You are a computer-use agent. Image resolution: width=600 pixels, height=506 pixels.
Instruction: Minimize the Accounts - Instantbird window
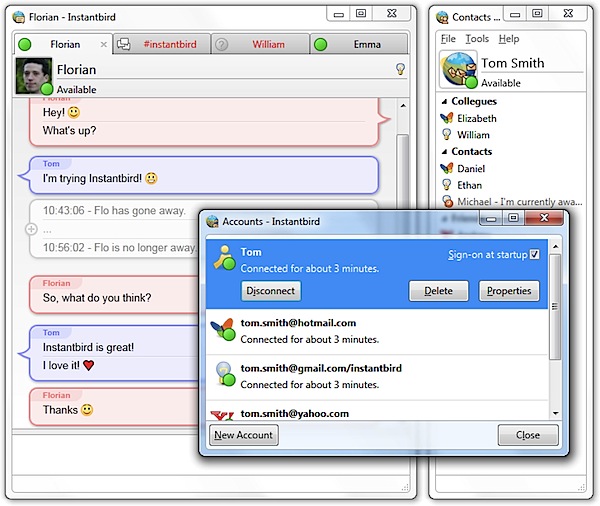coord(491,219)
